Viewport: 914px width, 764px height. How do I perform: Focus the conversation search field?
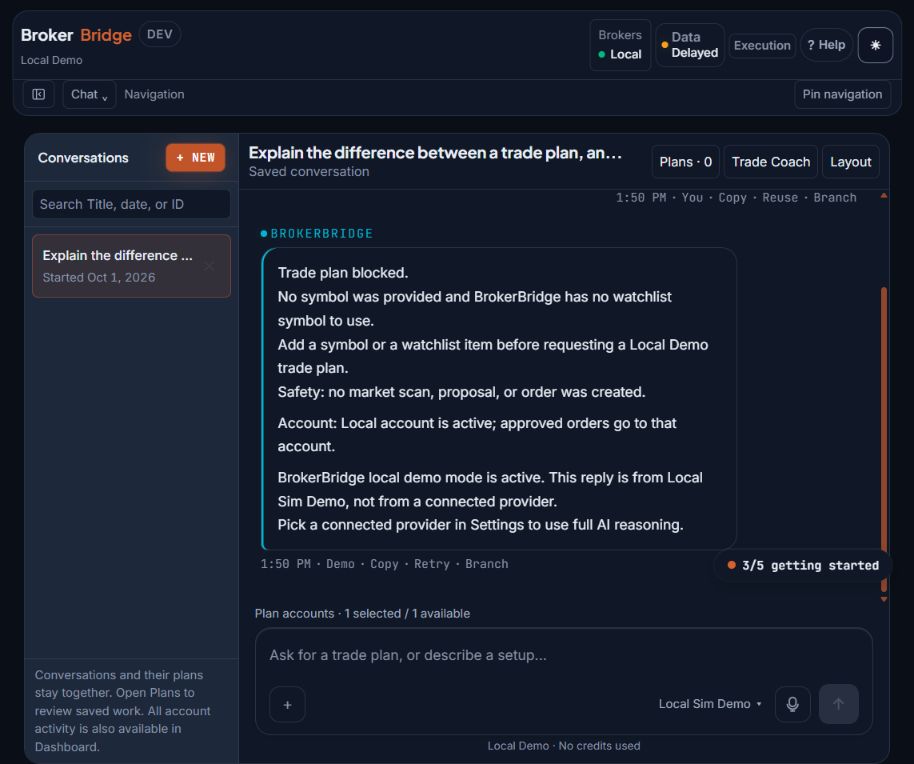click(x=131, y=204)
